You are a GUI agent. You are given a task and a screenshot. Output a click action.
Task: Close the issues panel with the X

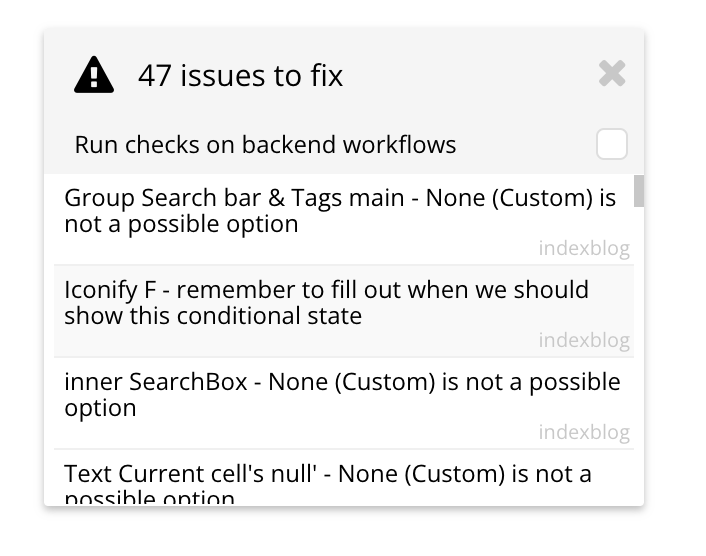[x=612, y=73]
